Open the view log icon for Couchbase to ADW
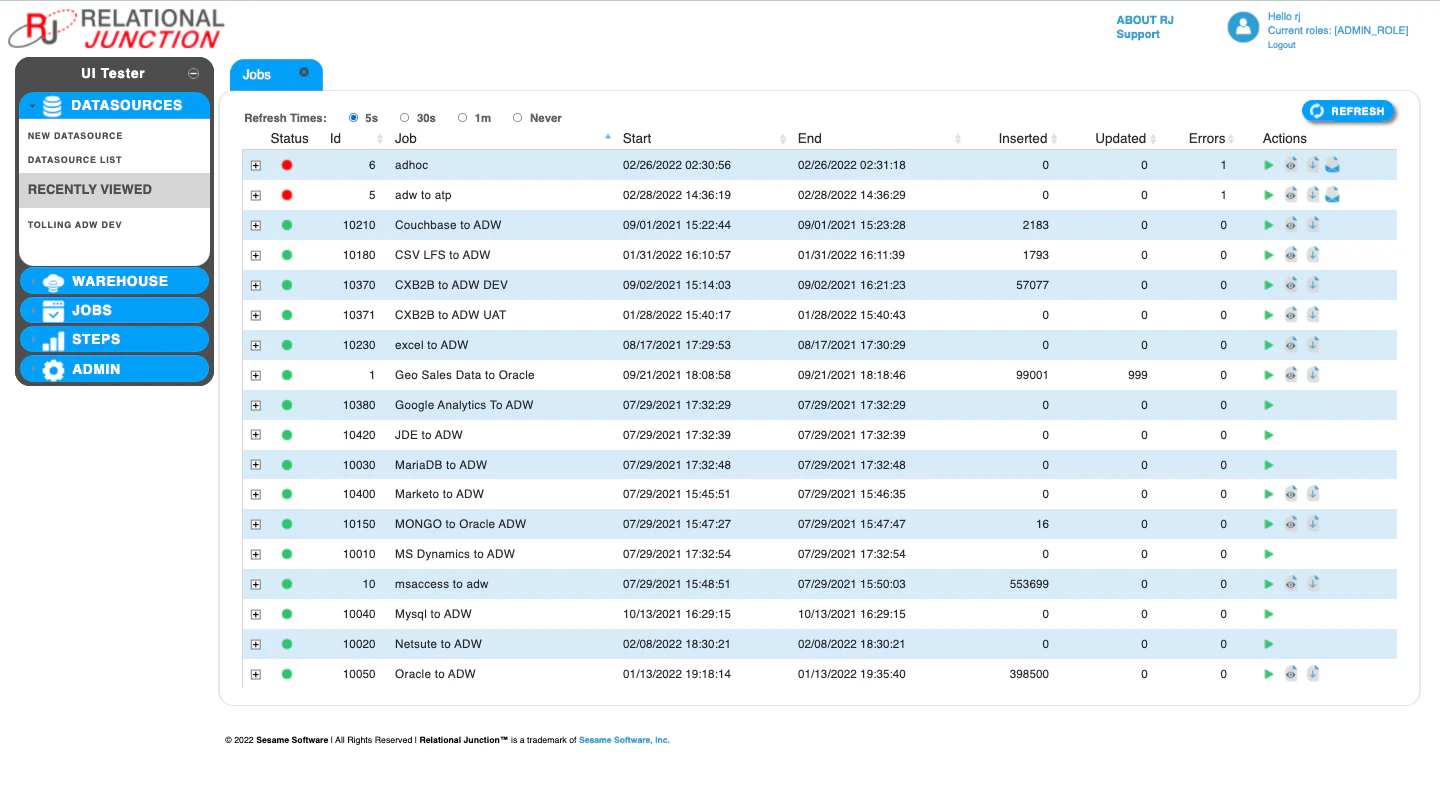The image size is (1440, 790). 1290,224
